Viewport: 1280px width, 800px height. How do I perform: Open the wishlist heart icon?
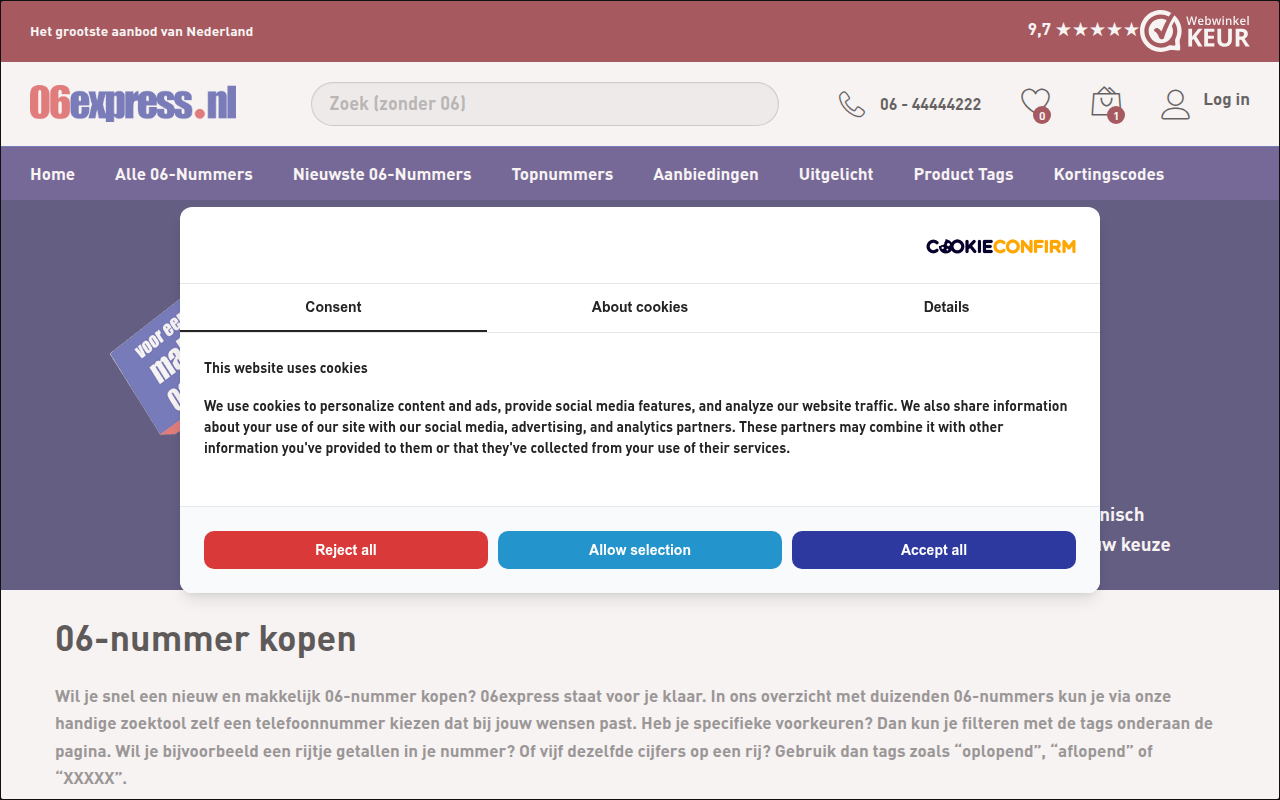pos(1035,103)
